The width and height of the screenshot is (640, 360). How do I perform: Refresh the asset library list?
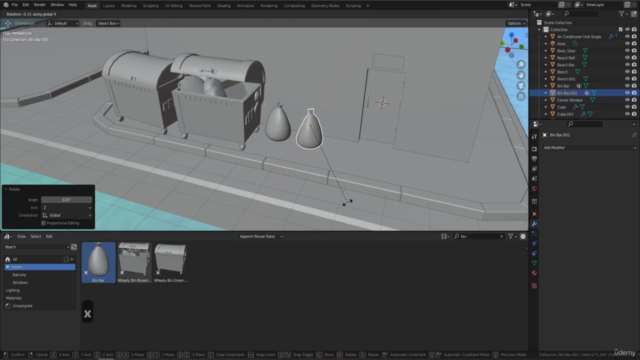(74, 247)
